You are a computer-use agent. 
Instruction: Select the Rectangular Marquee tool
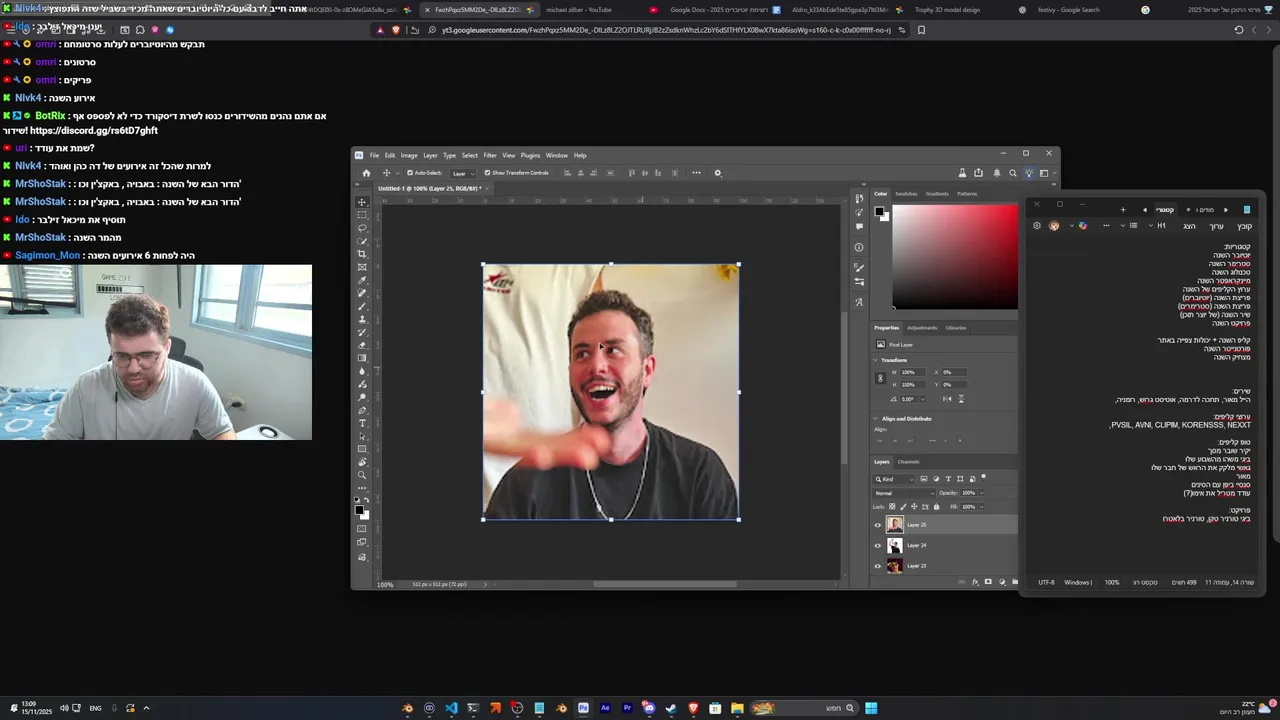(361, 215)
